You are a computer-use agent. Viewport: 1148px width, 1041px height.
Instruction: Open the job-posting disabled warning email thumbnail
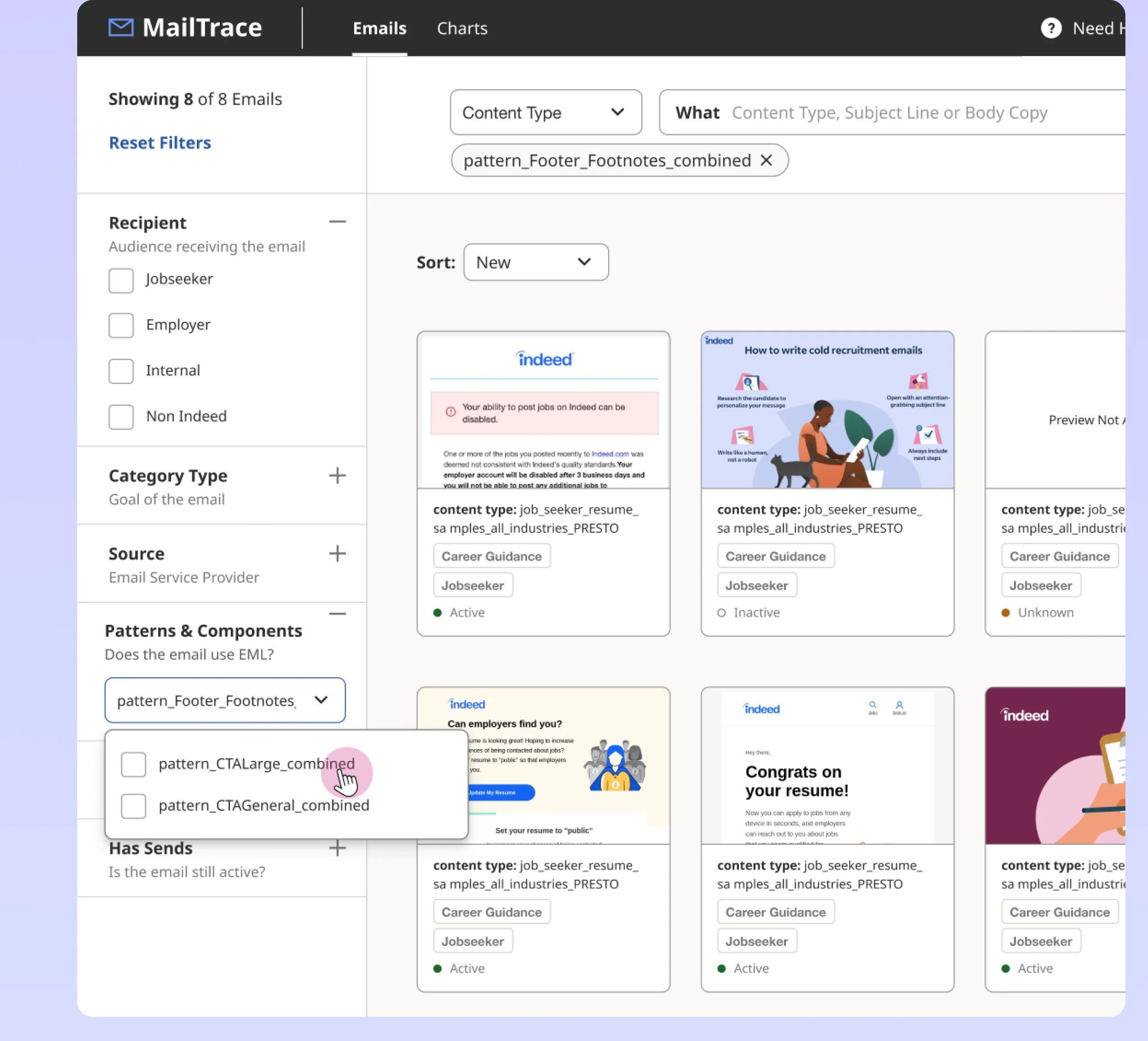(543, 410)
